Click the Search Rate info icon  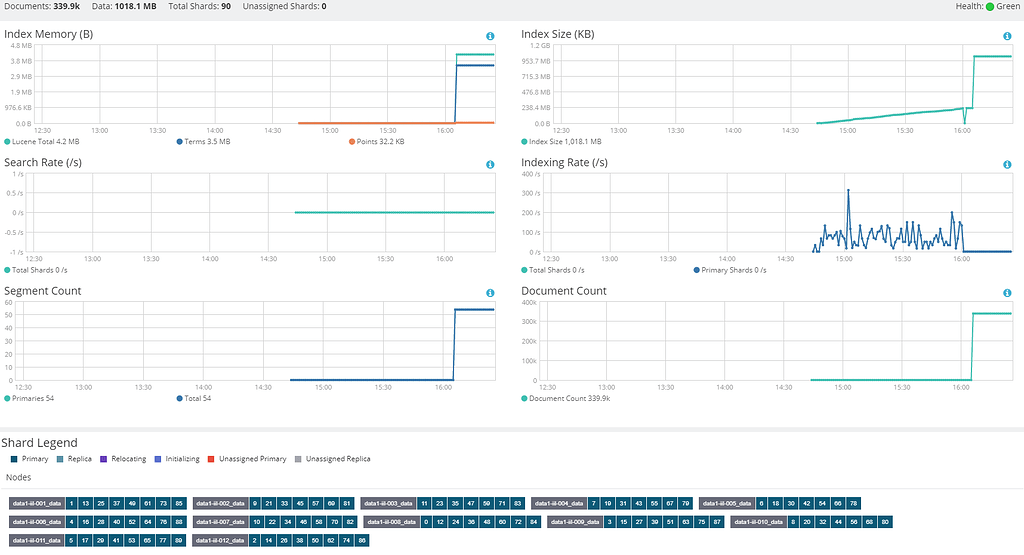(x=490, y=165)
